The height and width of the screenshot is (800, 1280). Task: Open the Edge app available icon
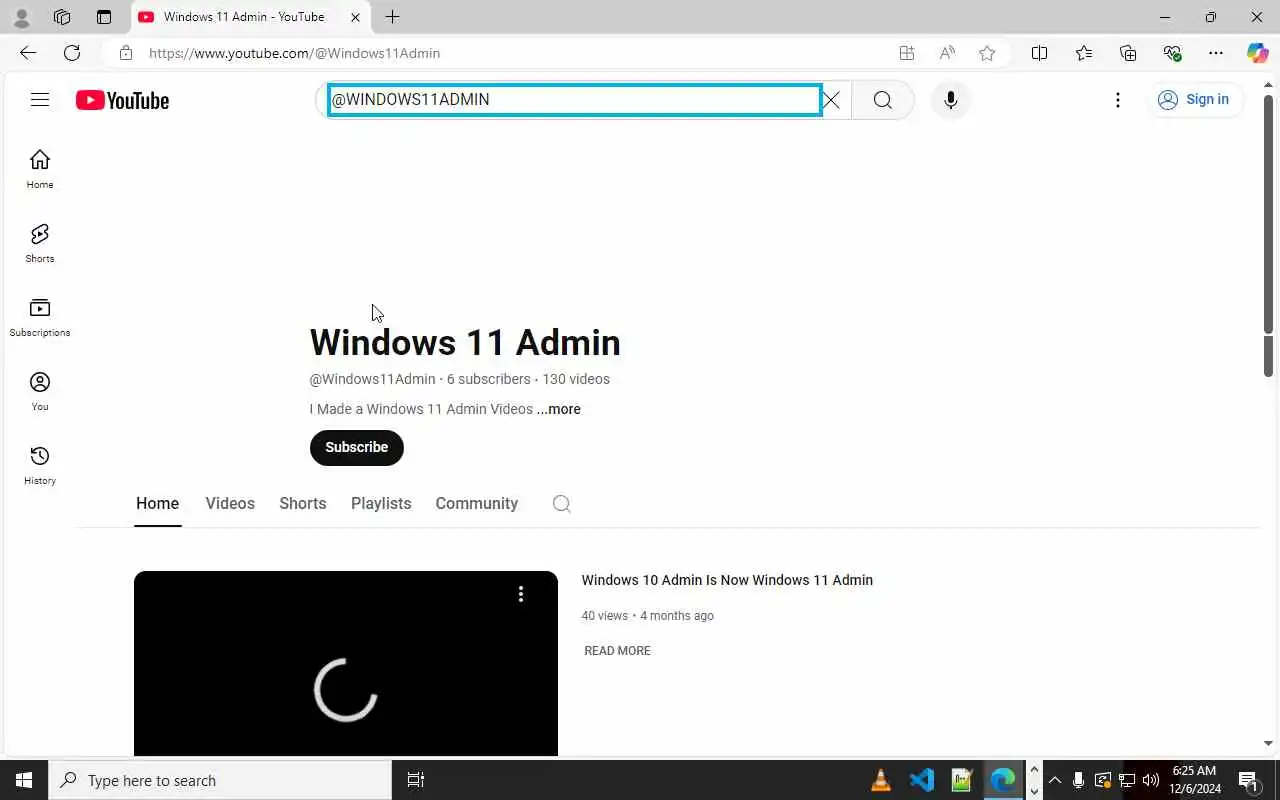907,53
